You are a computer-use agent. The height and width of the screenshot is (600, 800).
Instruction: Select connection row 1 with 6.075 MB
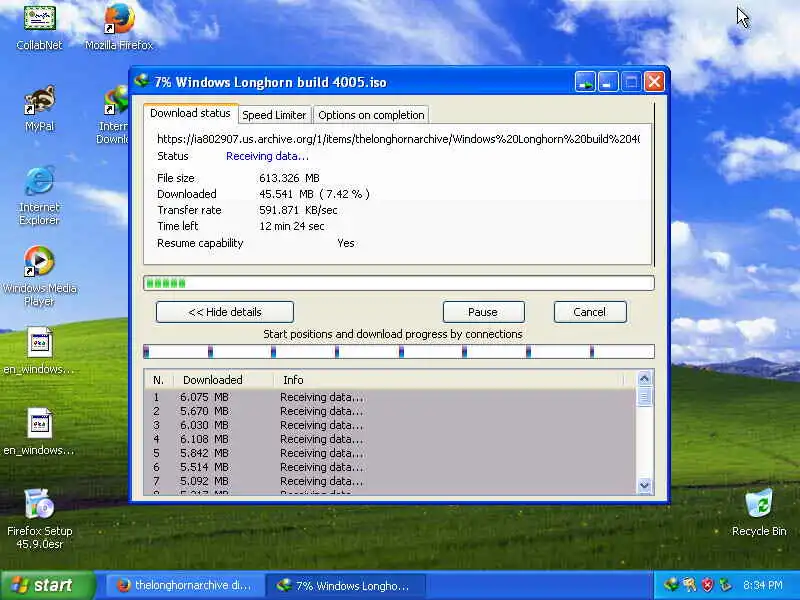coord(390,397)
